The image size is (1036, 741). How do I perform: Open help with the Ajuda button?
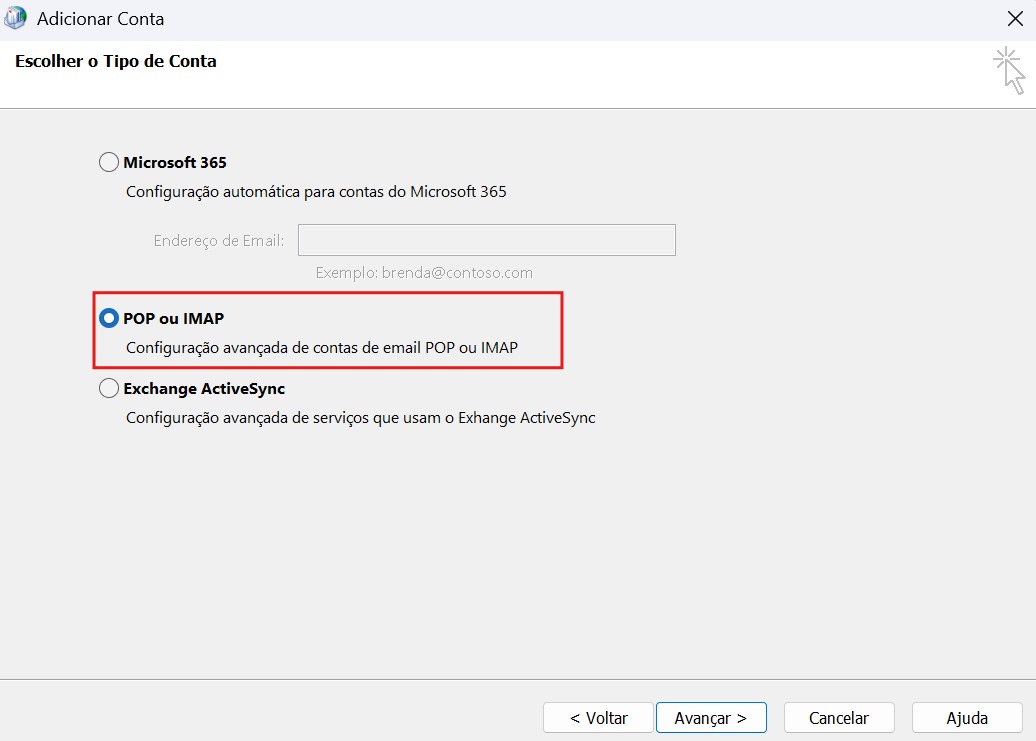[x=967, y=718]
